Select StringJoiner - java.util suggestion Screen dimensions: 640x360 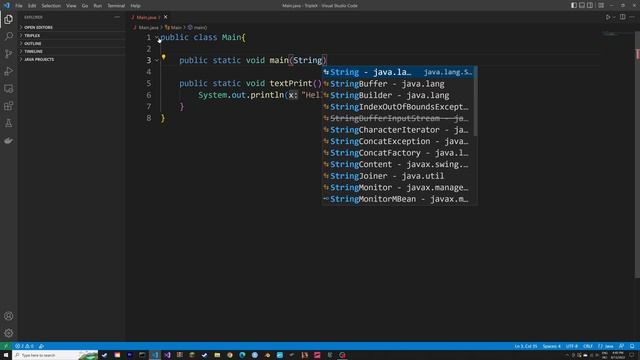398,176
